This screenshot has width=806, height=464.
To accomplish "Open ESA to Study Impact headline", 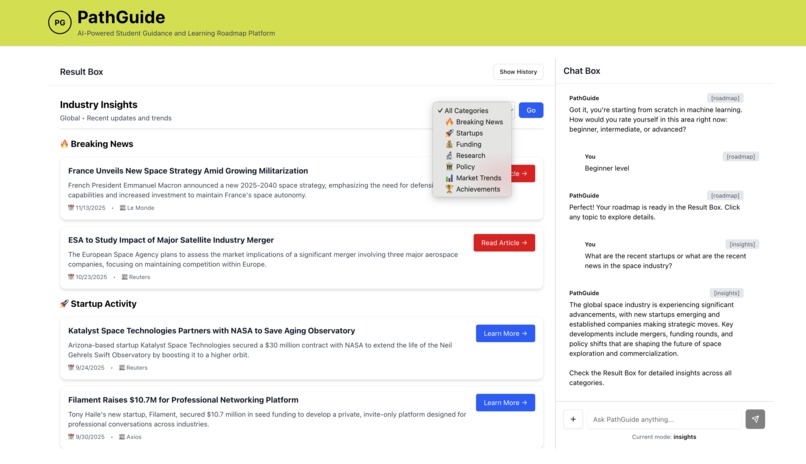I will (171, 240).
